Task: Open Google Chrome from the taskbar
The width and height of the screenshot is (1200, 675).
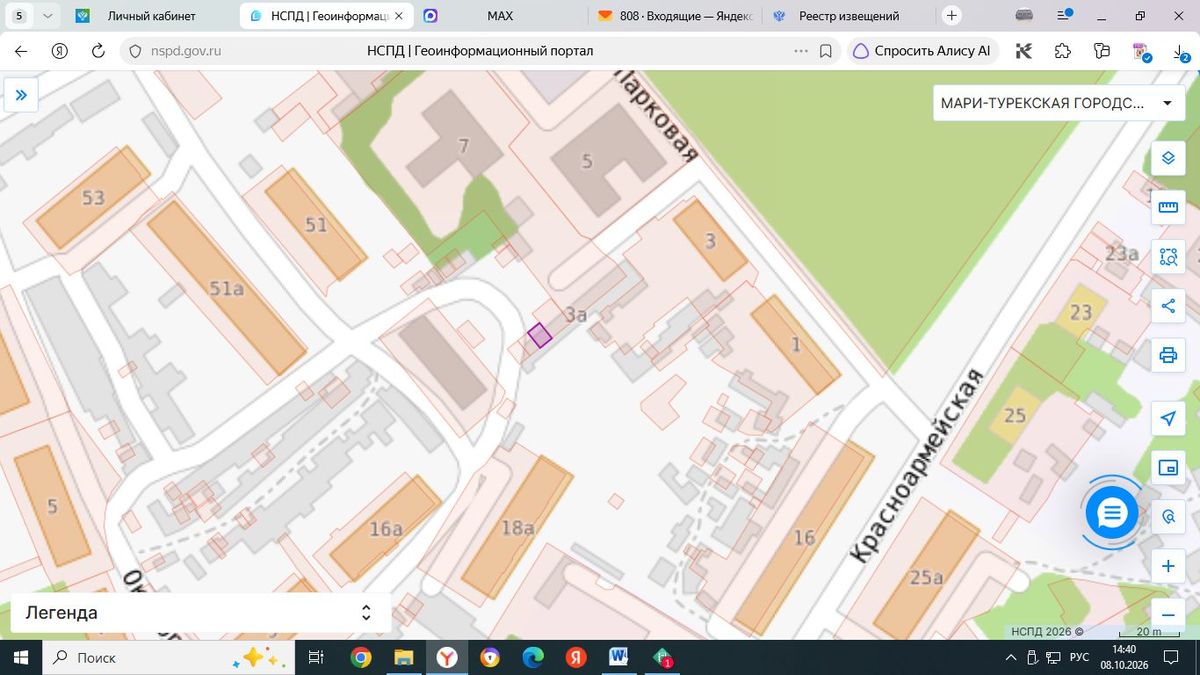Action: pyautogui.click(x=361, y=658)
